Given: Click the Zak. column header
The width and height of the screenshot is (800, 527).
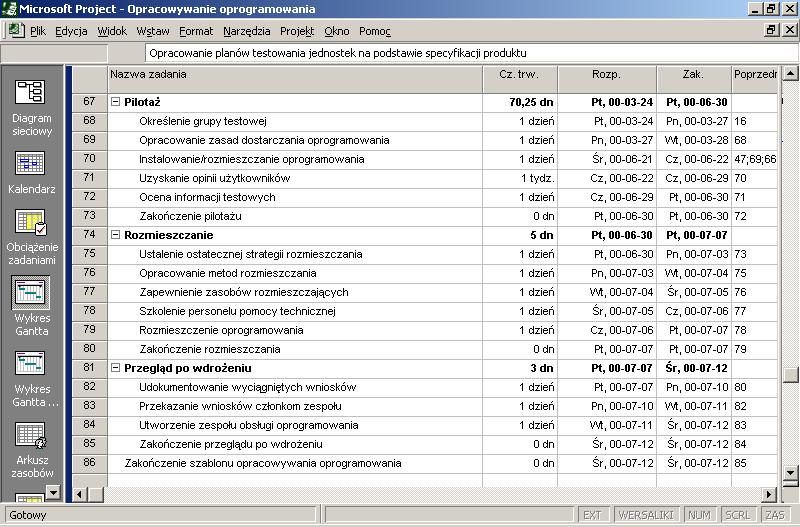Looking at the screenshot, I should (x=694, y=79).
